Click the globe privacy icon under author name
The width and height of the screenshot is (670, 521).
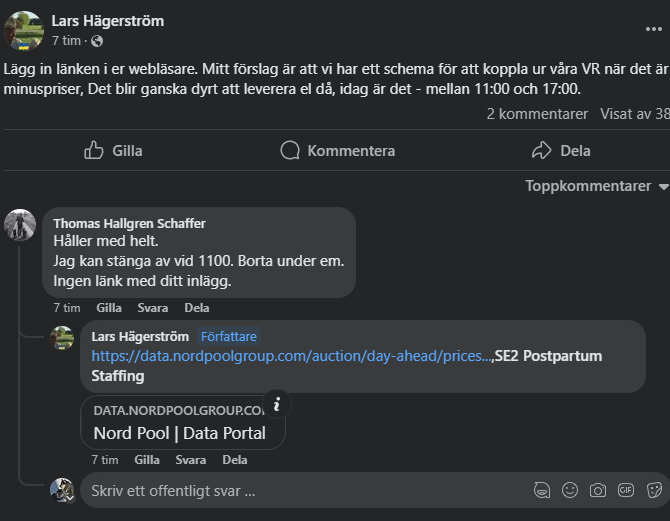[97, 41]
